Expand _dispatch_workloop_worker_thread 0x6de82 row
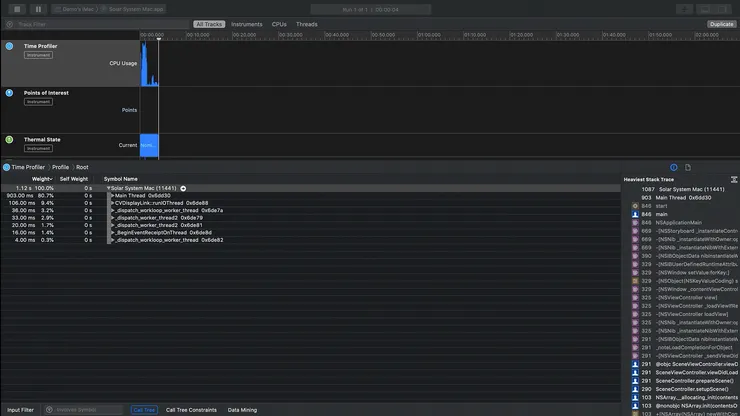Screen dimensions: 740x416 (112, 240)
